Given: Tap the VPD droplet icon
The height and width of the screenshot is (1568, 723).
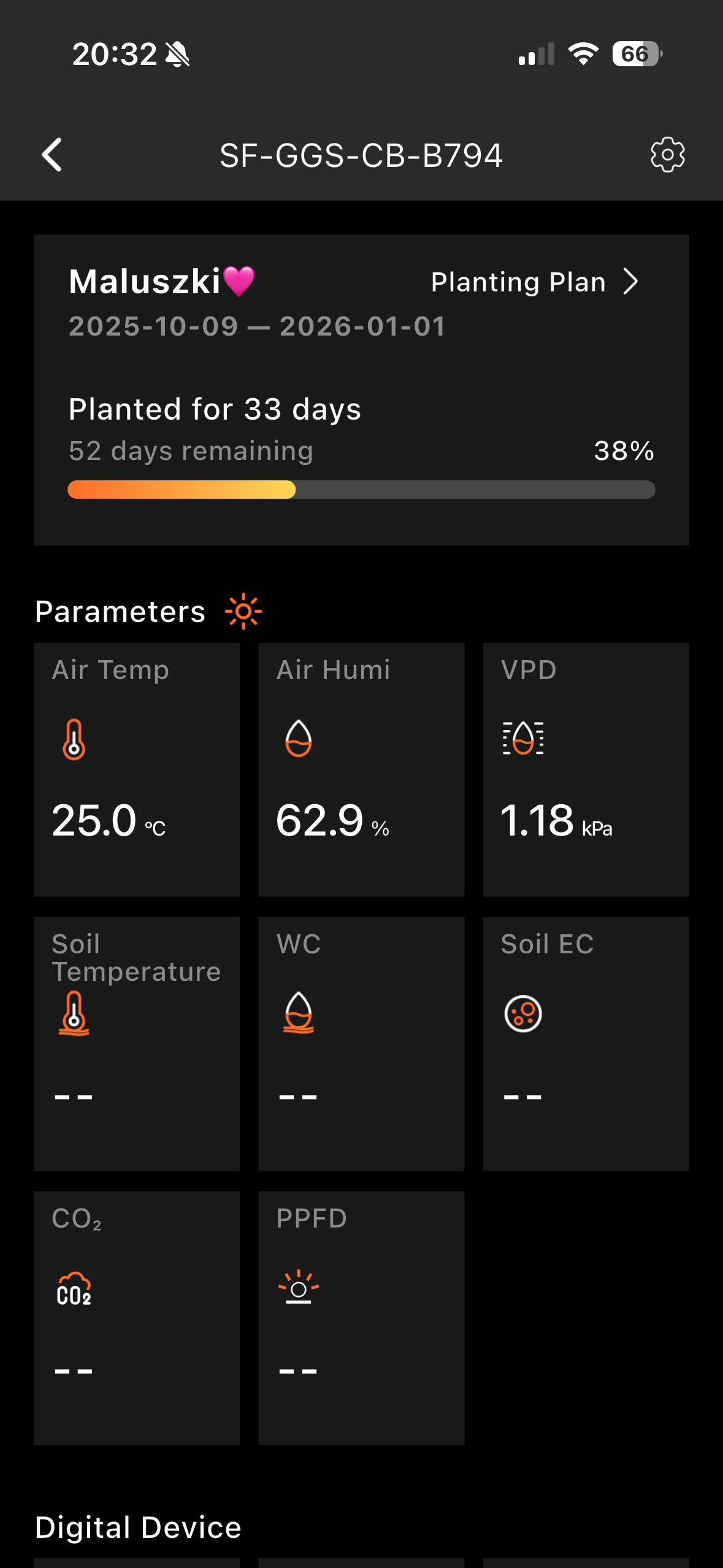Looking at the screenshot, I should pyautogui.click(x=523, y=738).
